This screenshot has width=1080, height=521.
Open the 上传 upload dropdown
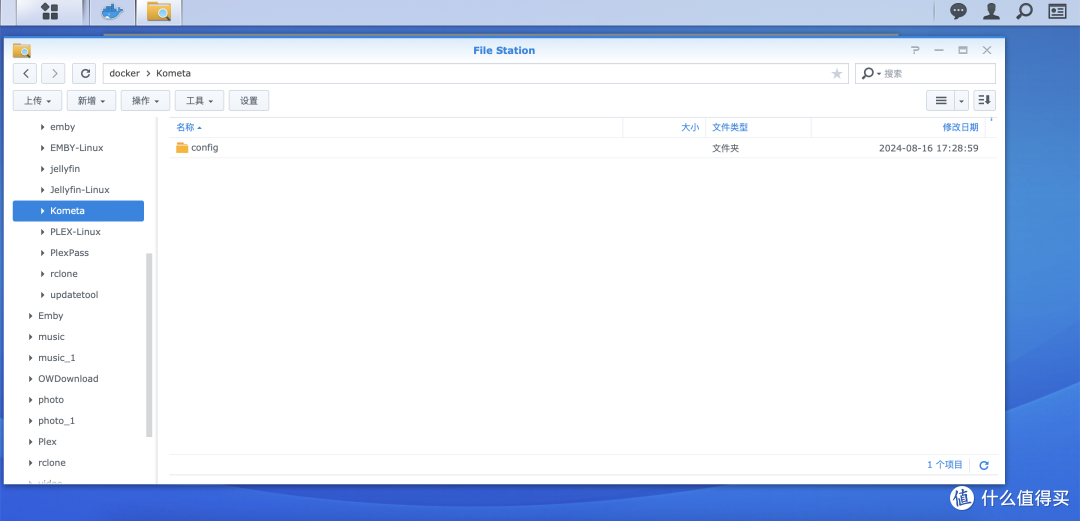point(38,101)
